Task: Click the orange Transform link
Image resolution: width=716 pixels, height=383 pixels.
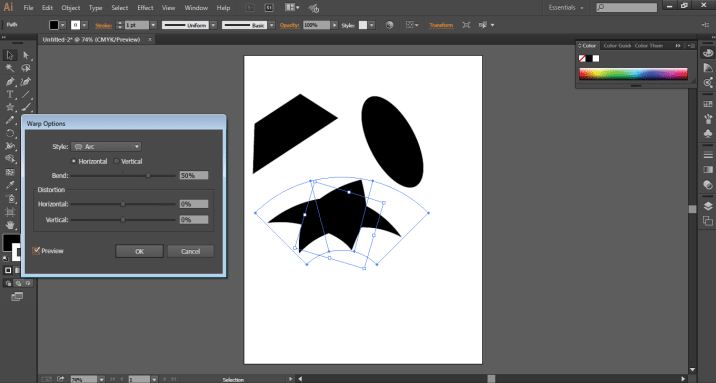Action: pos(441,25)
